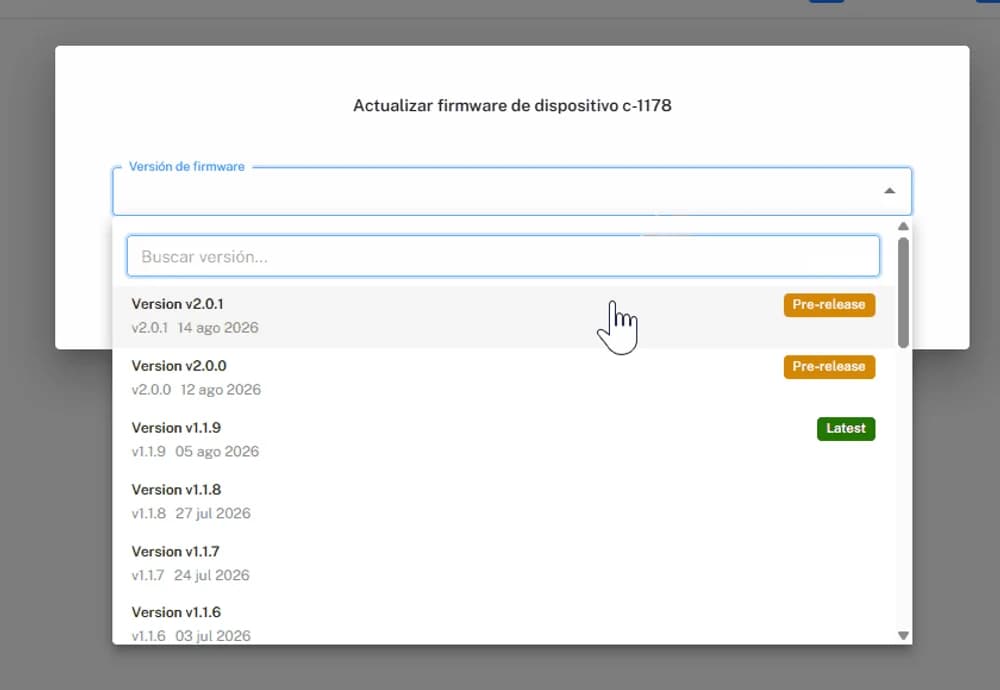This screenshot has height=690, width=1000.
Task: Choose Version v1.1.9 firmware option
Action: coord(504,440)
